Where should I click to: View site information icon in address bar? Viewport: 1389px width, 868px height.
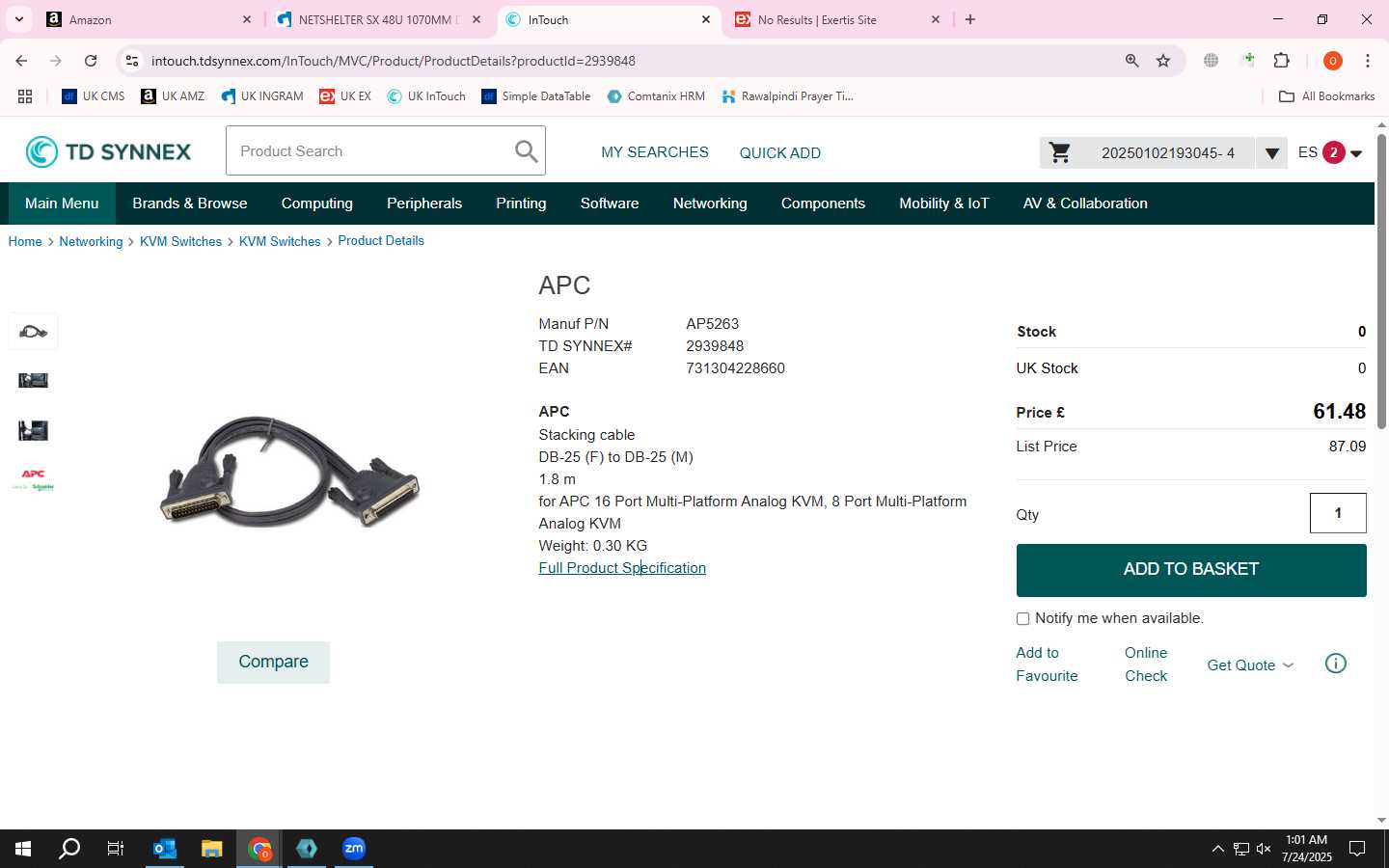[x=132, y=61]
